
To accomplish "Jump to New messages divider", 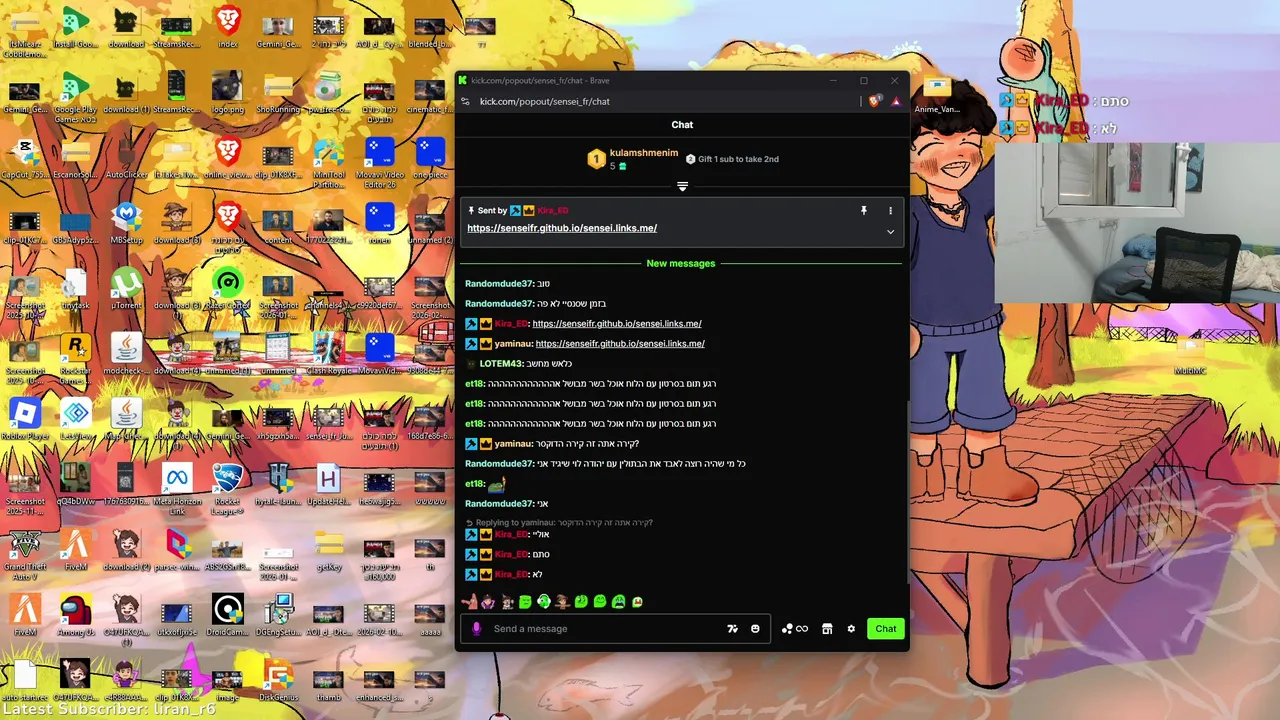I will click(x=681, y=263).
